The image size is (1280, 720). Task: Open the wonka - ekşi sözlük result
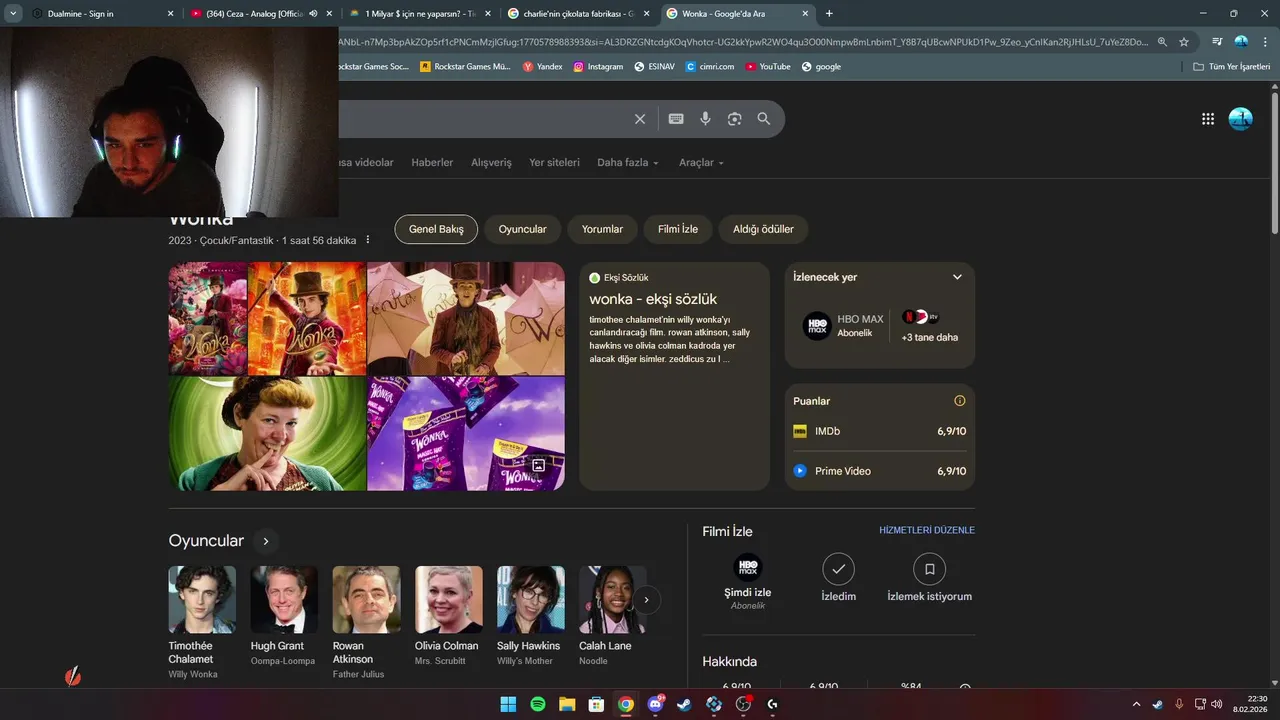tap(653, 299)
